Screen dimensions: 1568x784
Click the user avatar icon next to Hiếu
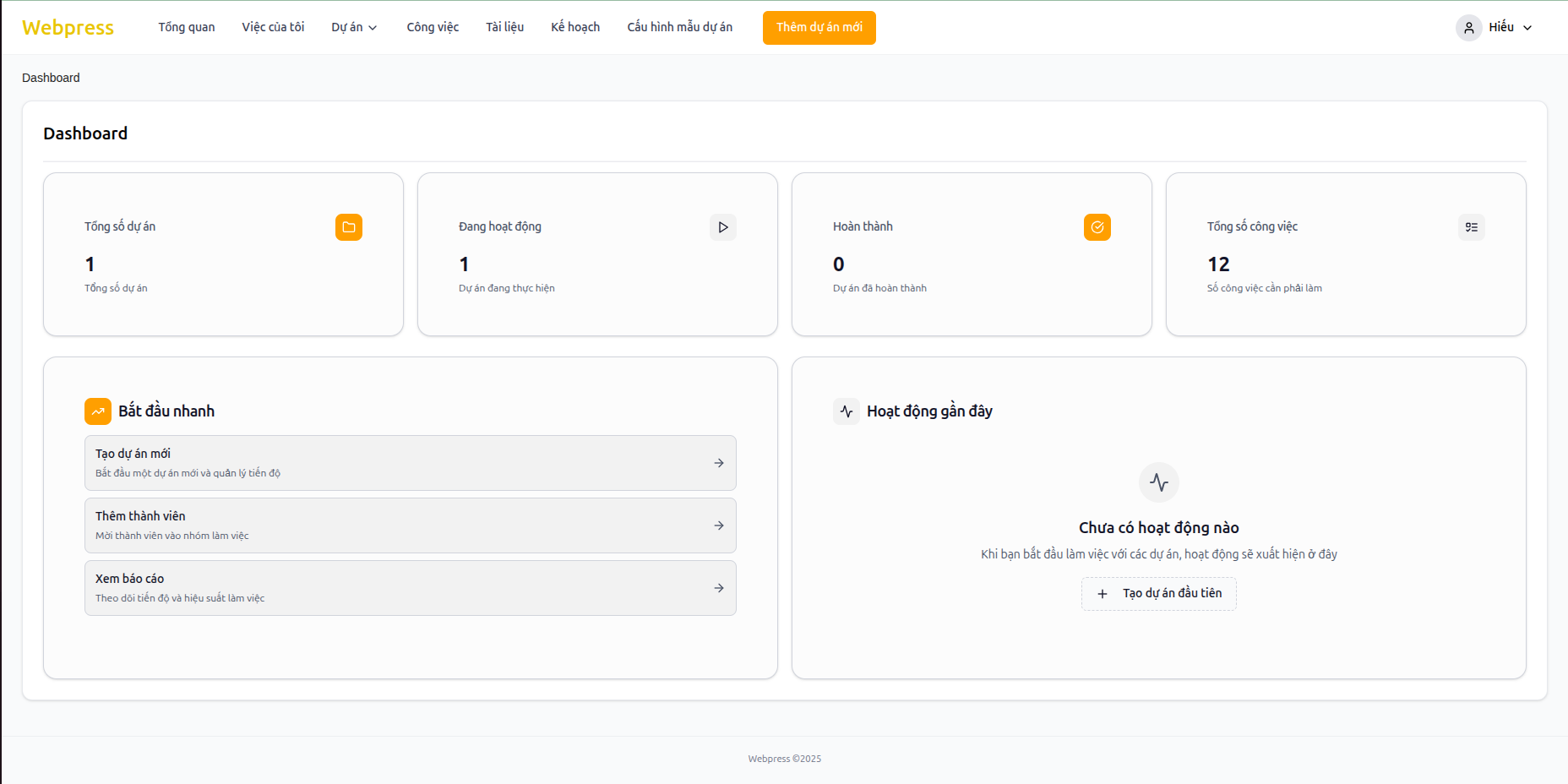click(1468, 28)
